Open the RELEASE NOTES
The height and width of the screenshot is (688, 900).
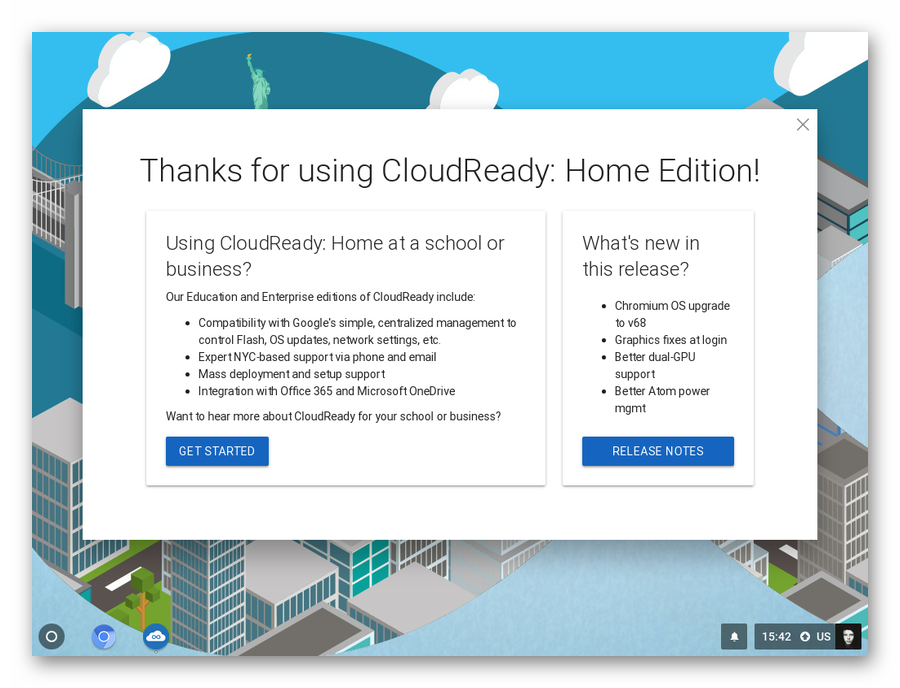pyautogui.click(x=658, y=451)
